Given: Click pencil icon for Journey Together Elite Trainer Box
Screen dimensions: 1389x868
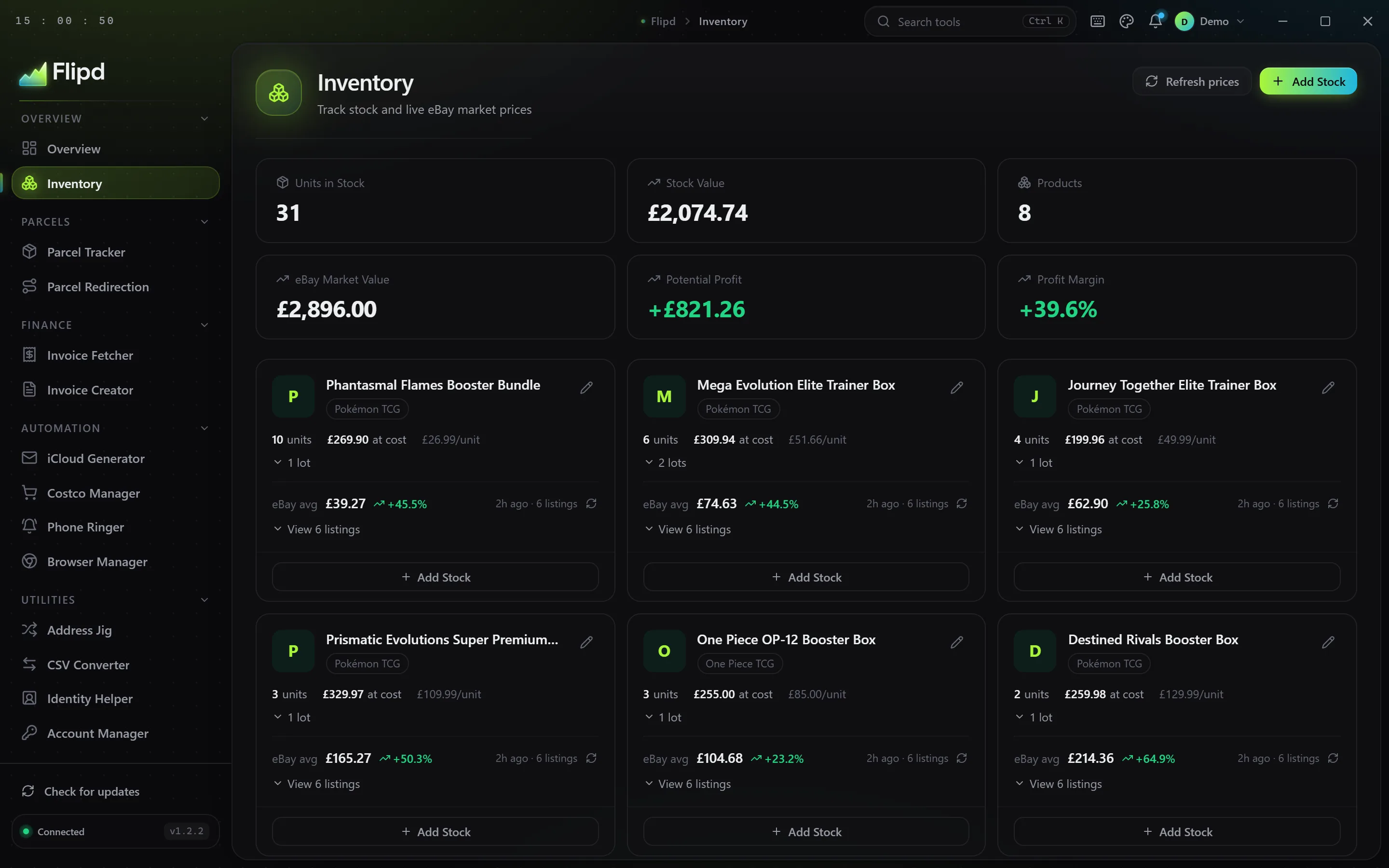Looking at the screenshot, I should point(1328,388).
